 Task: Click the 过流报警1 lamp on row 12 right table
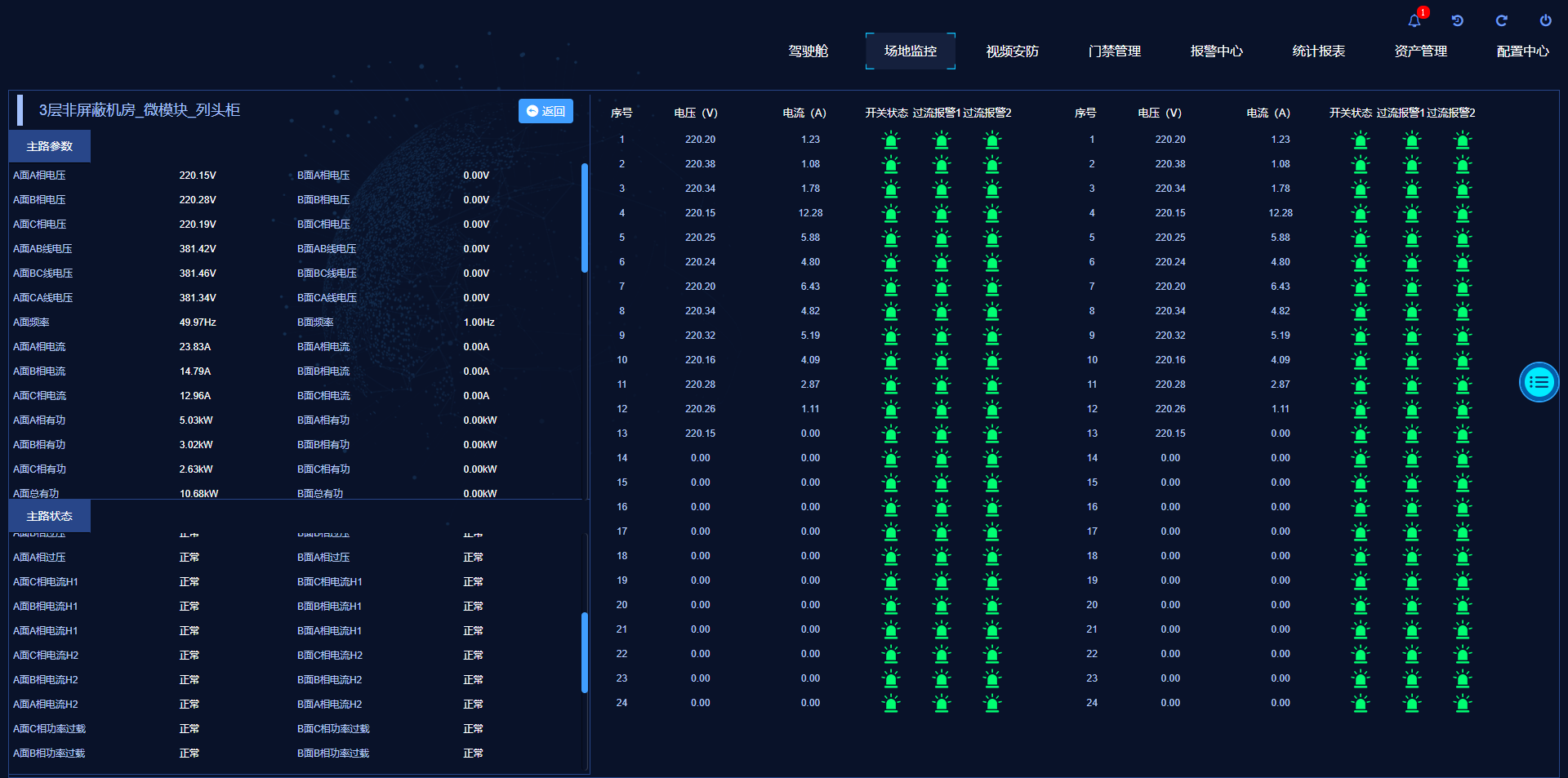(x=1411, y=410)
